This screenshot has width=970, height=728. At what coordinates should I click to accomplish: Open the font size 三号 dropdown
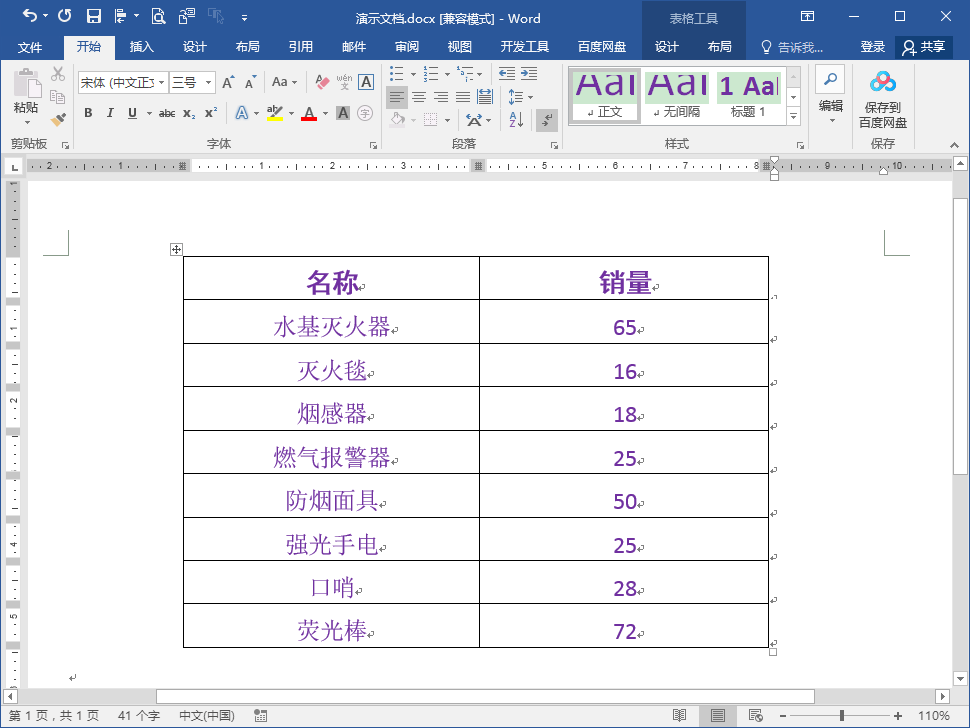[x=208, y=82]
